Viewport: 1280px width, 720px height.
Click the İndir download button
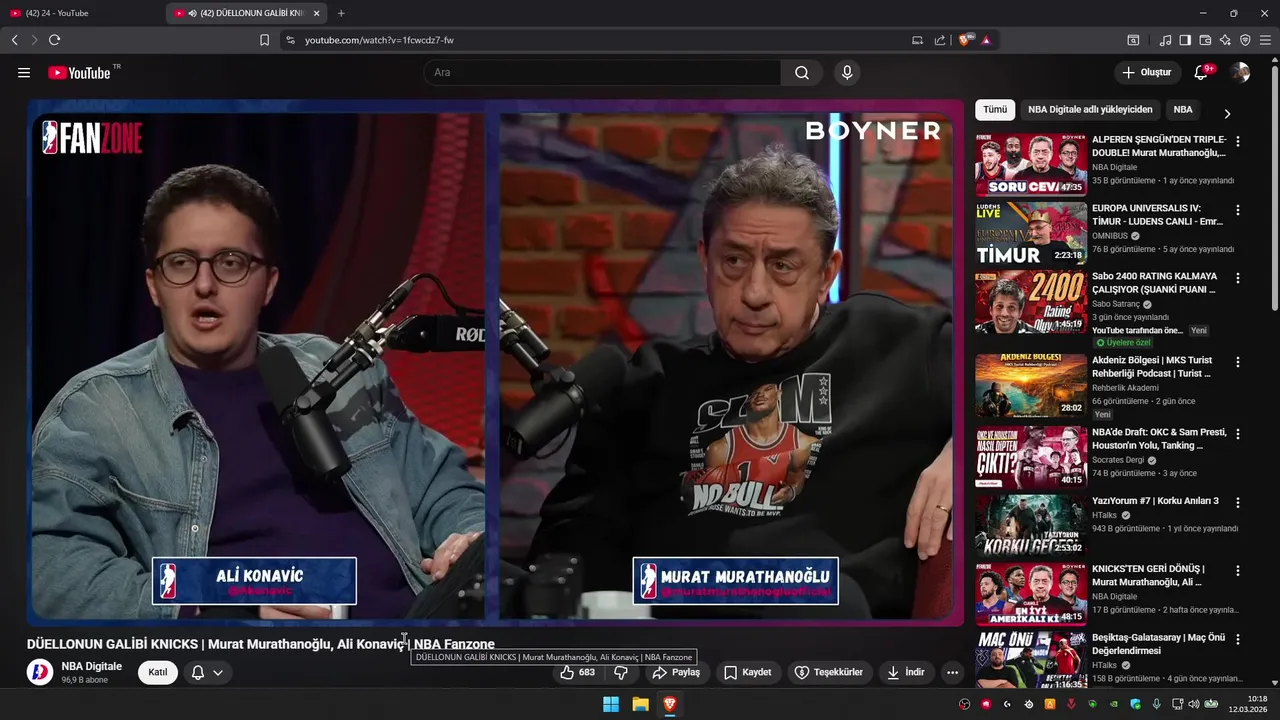(x=906, y=672)
